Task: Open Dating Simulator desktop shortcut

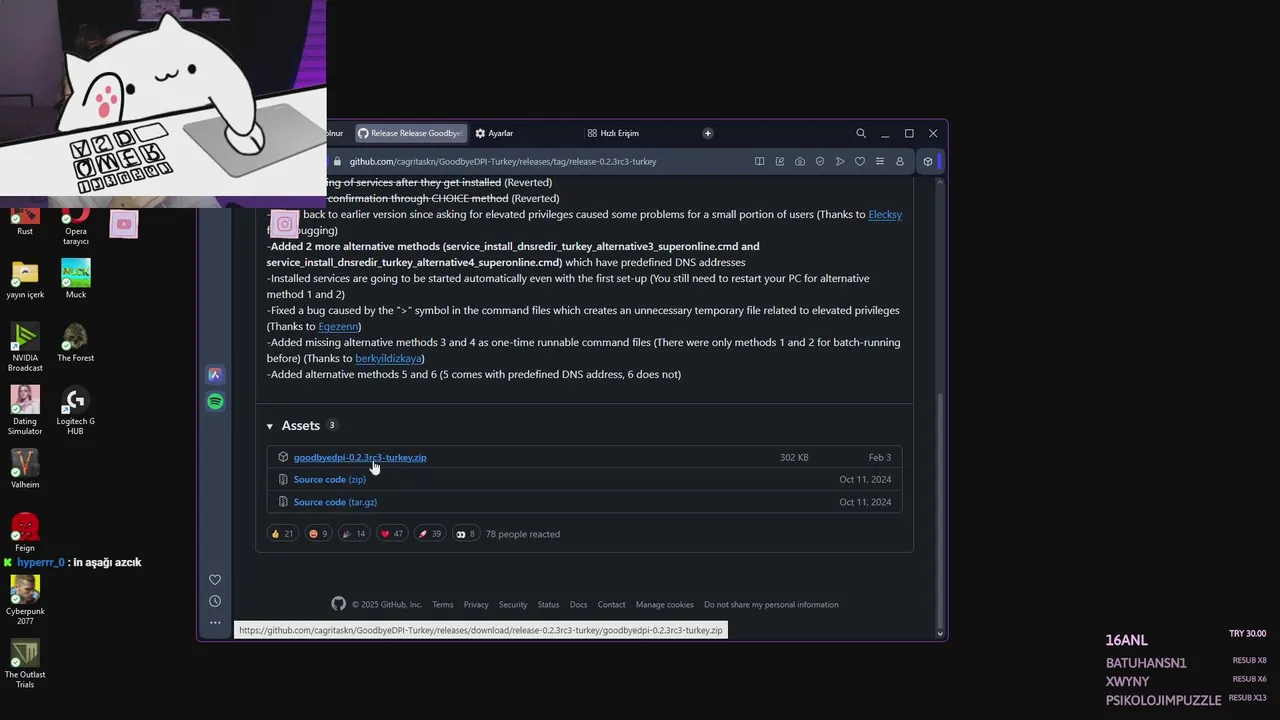Action: (x=25, y=411)
